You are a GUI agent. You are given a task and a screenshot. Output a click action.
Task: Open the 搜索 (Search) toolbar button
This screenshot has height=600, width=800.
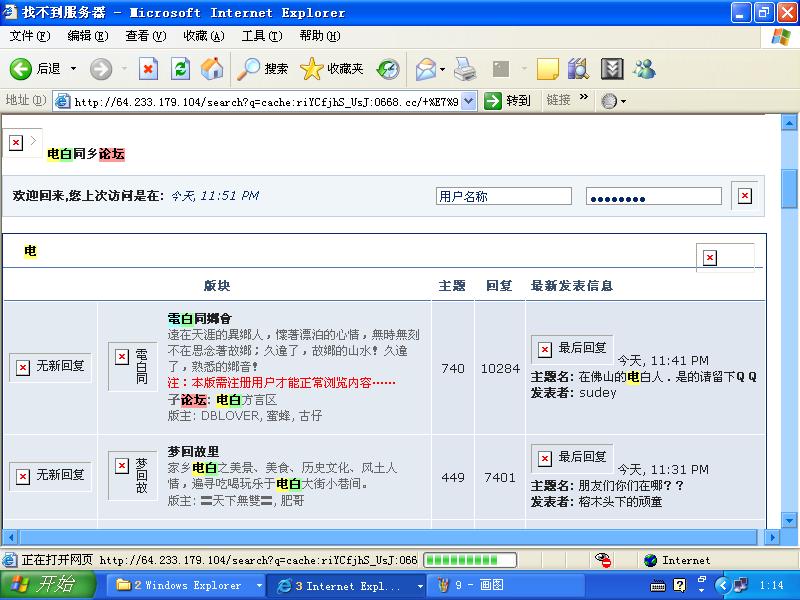click(263, 69)
